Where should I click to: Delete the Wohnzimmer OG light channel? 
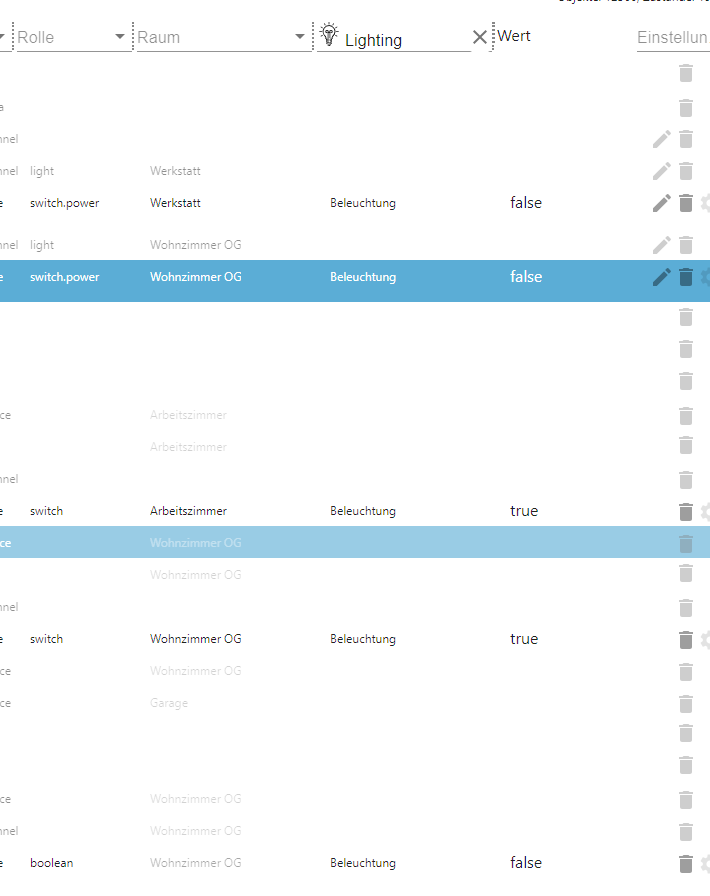point(686,245)
